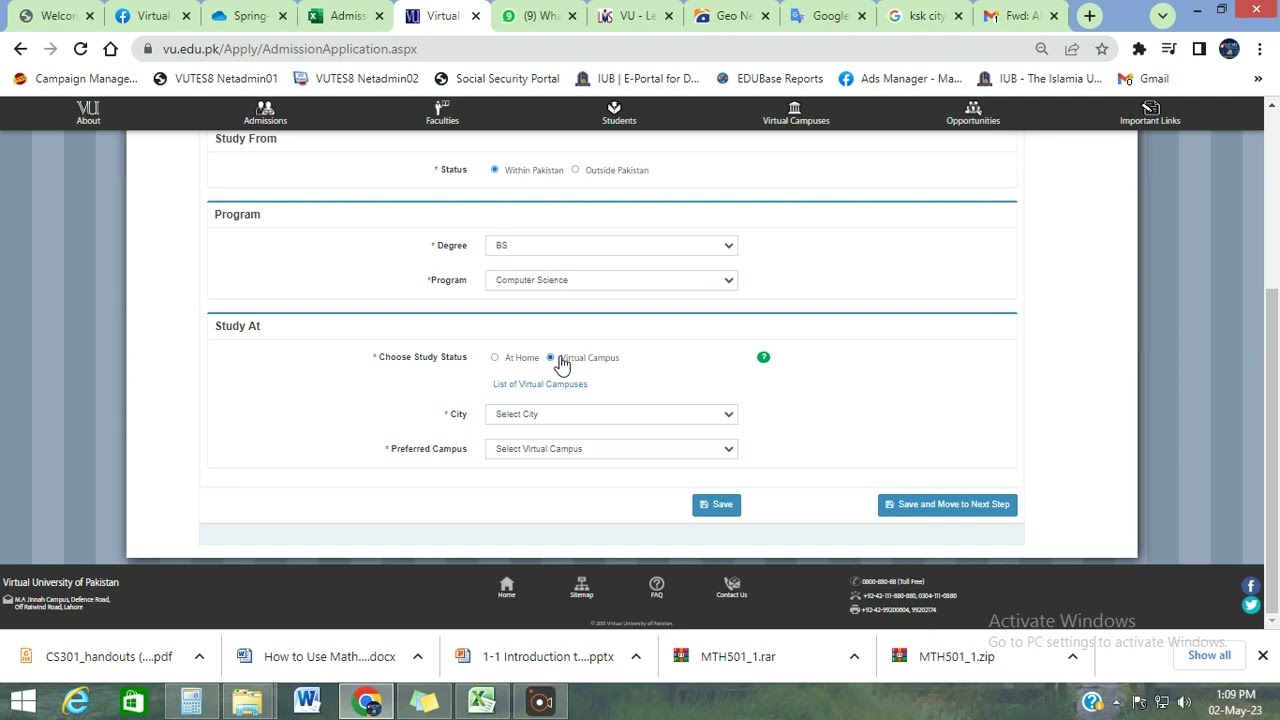Click the green help icon beside study status
The height and width of the screenshot is (720, 1280).
click(x=764, y=357)
